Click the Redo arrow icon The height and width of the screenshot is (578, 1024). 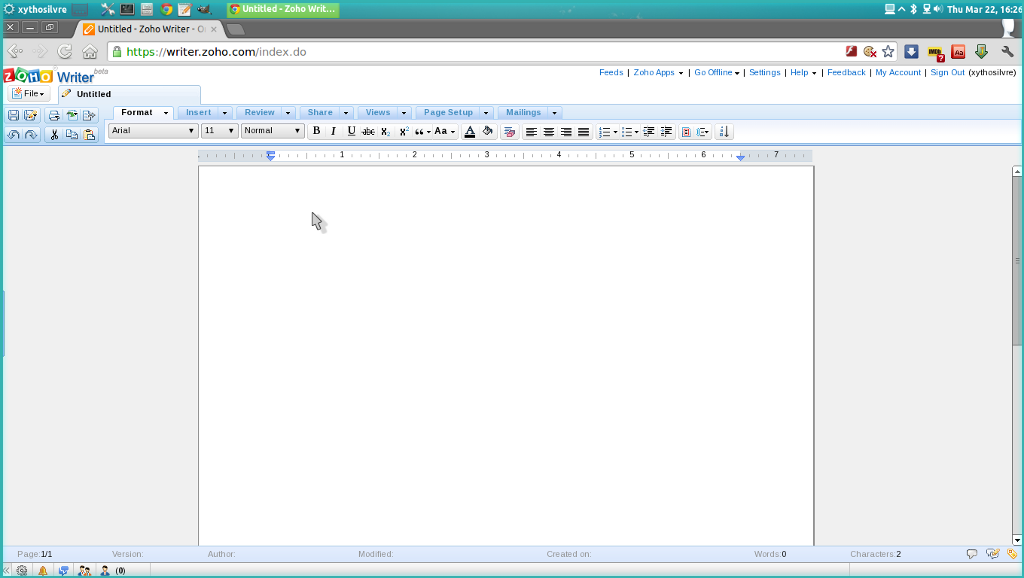click(30, 135)
